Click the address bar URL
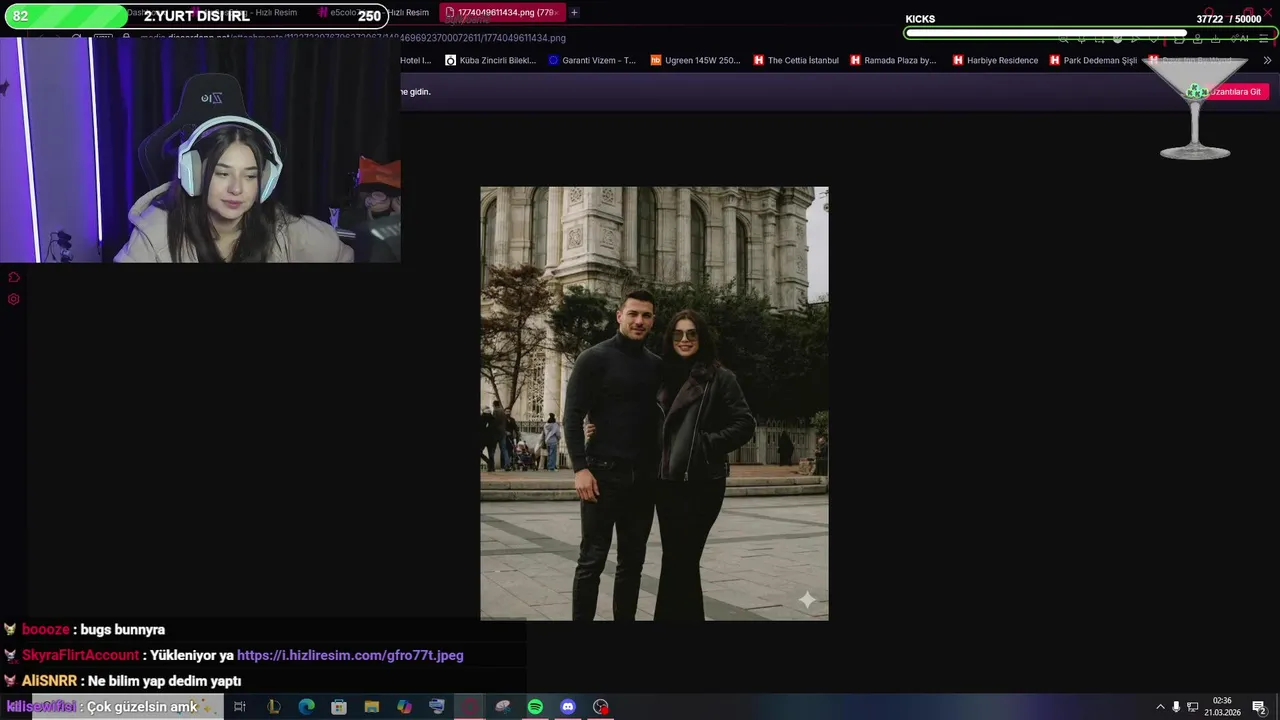 tap(353, 38)
